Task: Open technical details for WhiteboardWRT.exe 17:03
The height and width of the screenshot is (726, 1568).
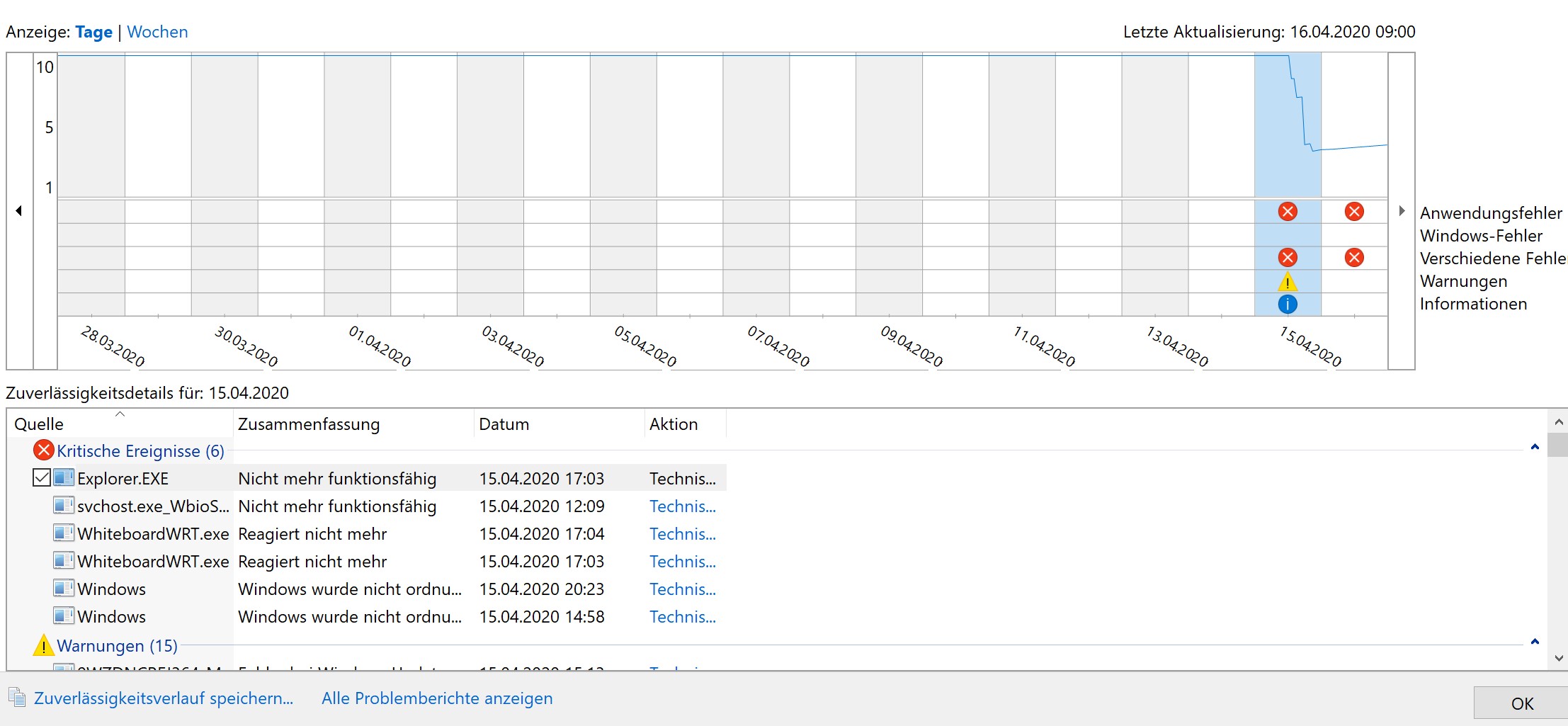Action: [683, 562]
